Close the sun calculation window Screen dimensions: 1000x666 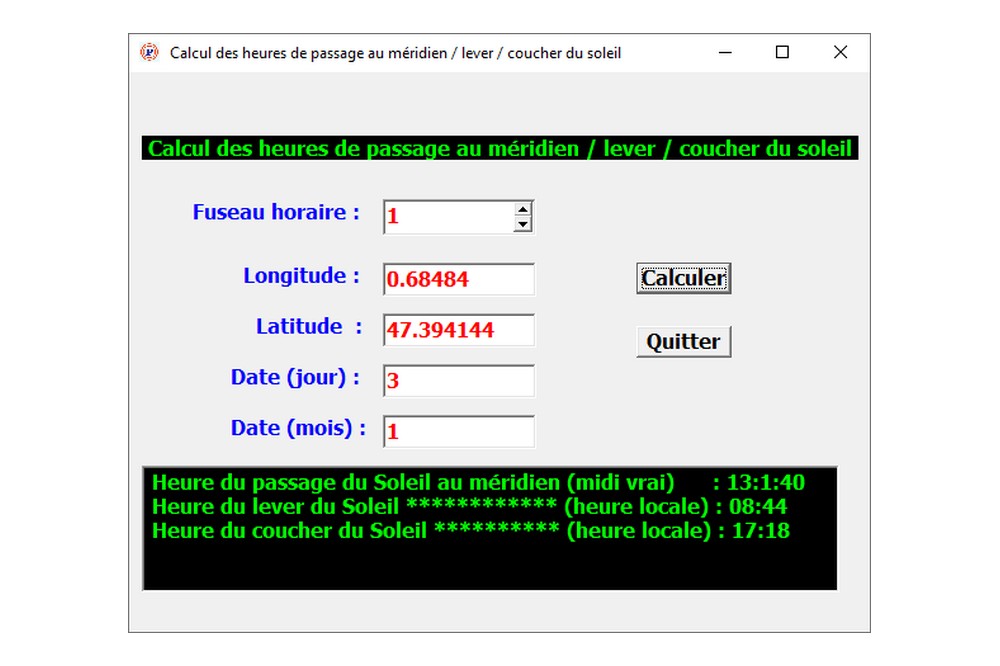pyautogui.click(x=841, y=52)
